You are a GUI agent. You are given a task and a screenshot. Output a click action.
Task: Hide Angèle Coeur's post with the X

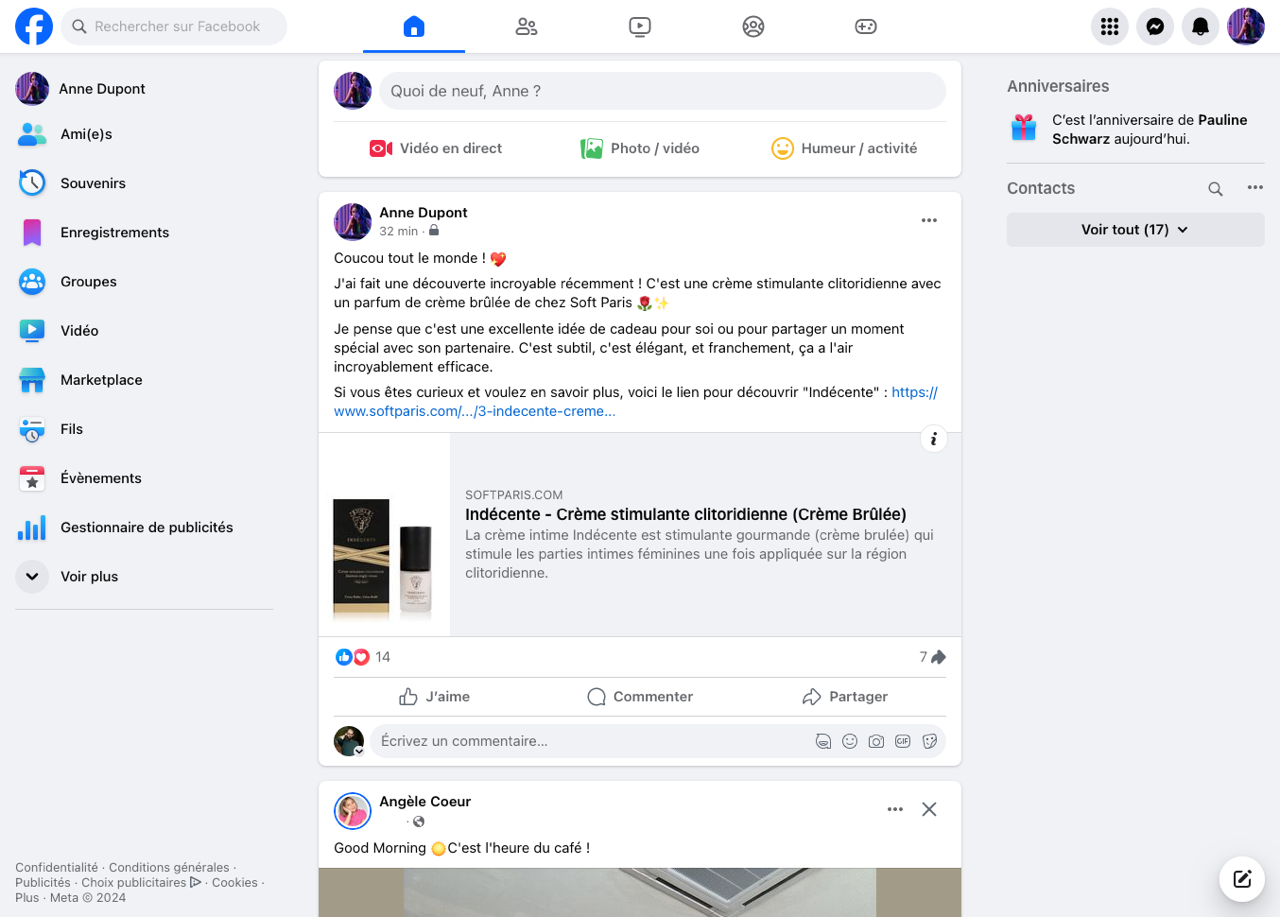(x=929, y=809)
